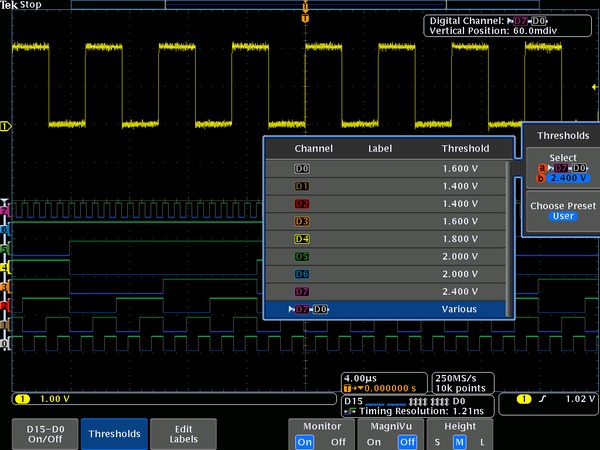Viewport: 600px width, 450px height.
Task: Turn Monitor On
Action: 307,441
